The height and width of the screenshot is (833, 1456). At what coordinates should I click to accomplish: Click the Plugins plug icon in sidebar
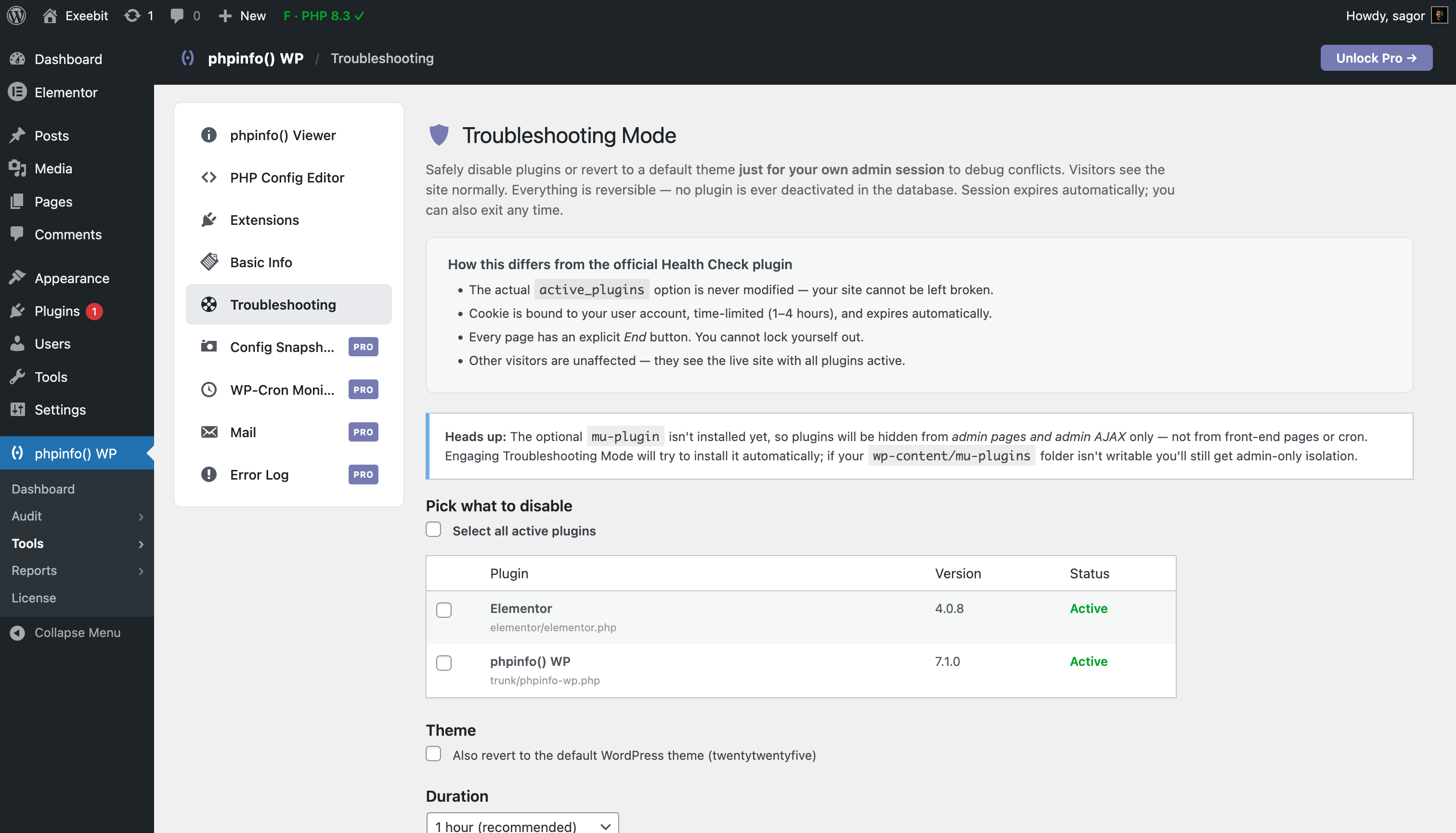click(x=18, y=311)
